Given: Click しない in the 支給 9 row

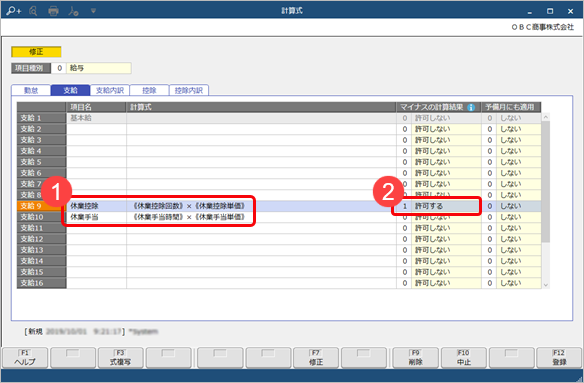Looking at the screenshot, I should tap(519, 206).
